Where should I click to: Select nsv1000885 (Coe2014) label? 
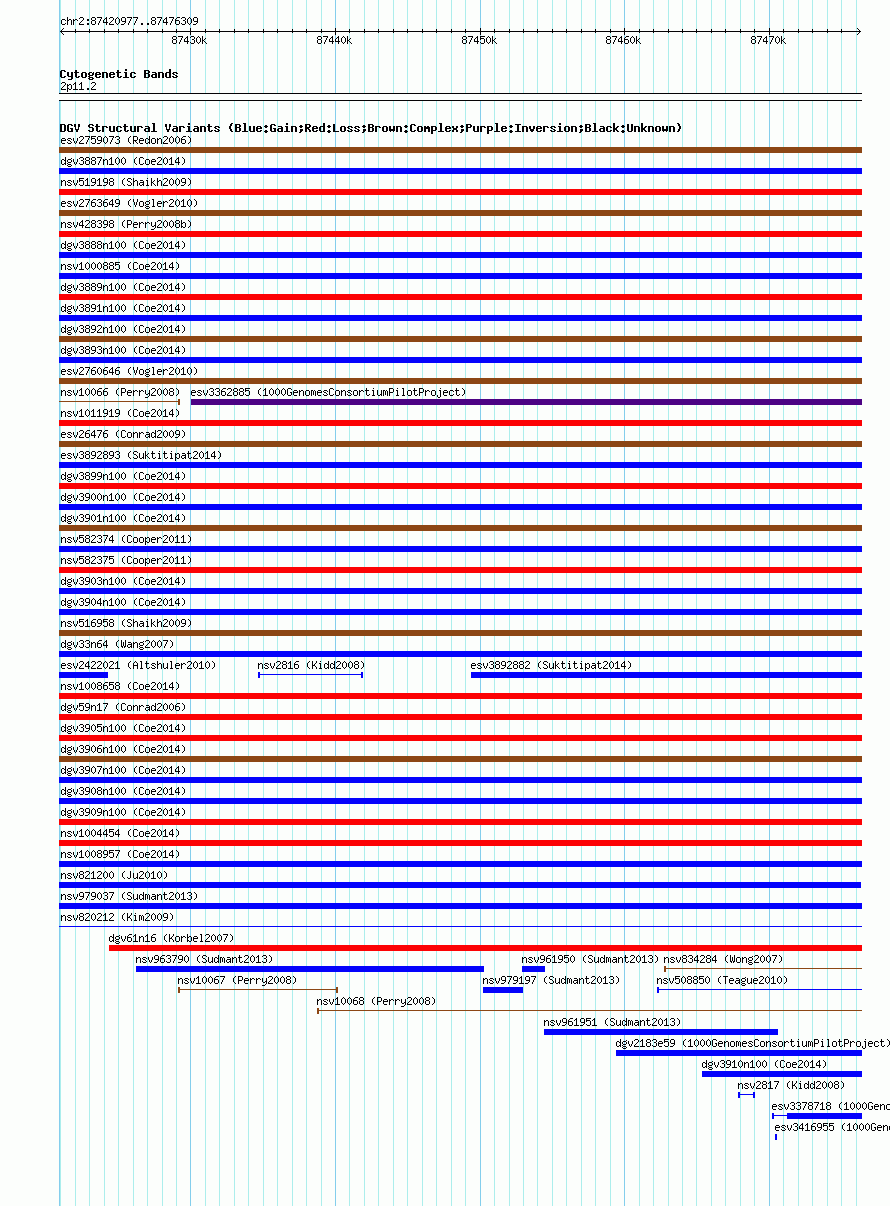pyautogui.click(x=120, y=266)
